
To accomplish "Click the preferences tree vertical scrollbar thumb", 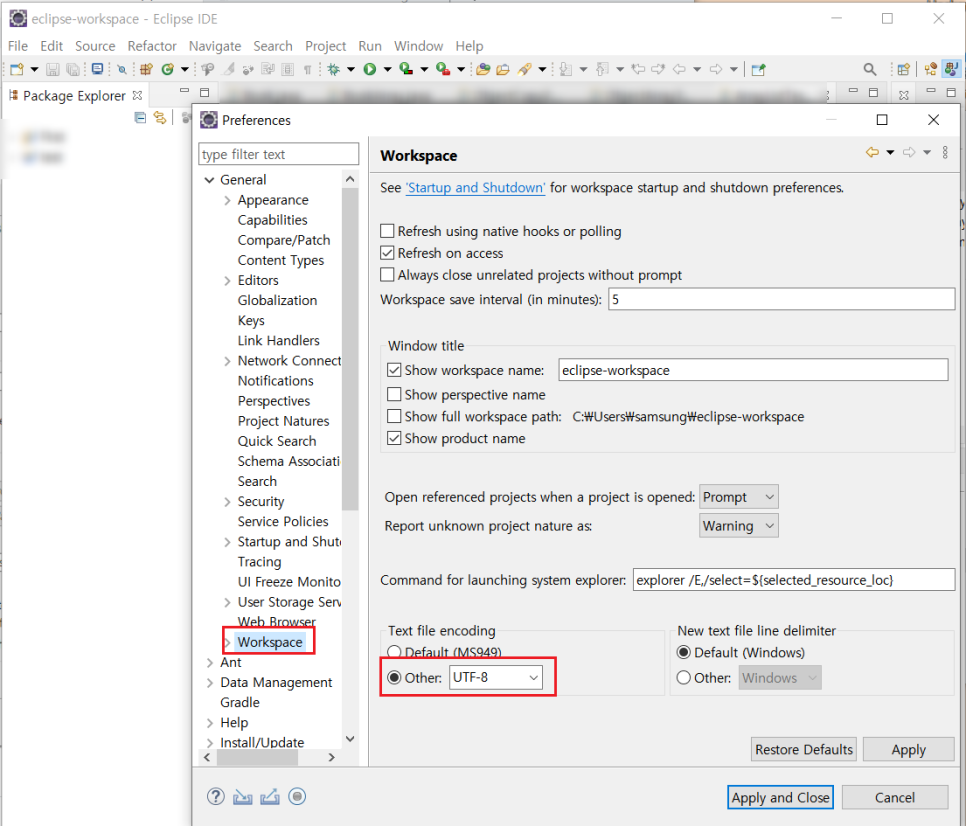I will tap(350, 349).
